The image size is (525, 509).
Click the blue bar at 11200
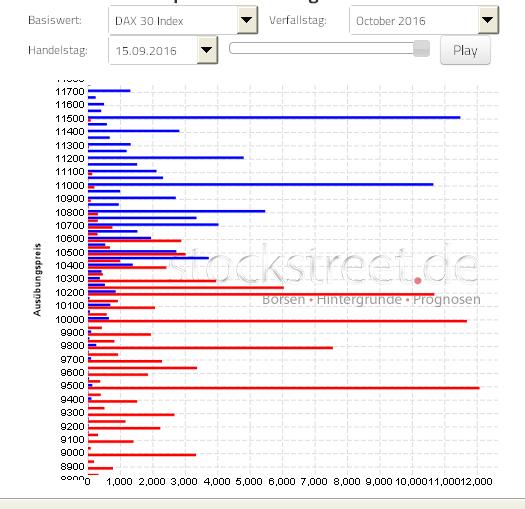point(166,157)
